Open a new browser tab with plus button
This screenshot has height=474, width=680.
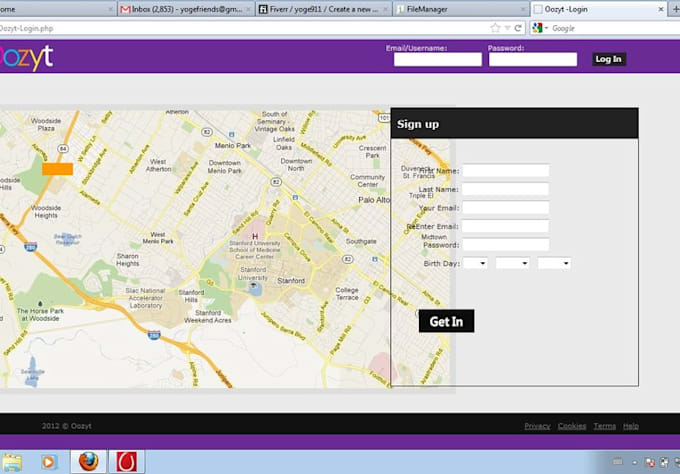click(x=676, y=9)
